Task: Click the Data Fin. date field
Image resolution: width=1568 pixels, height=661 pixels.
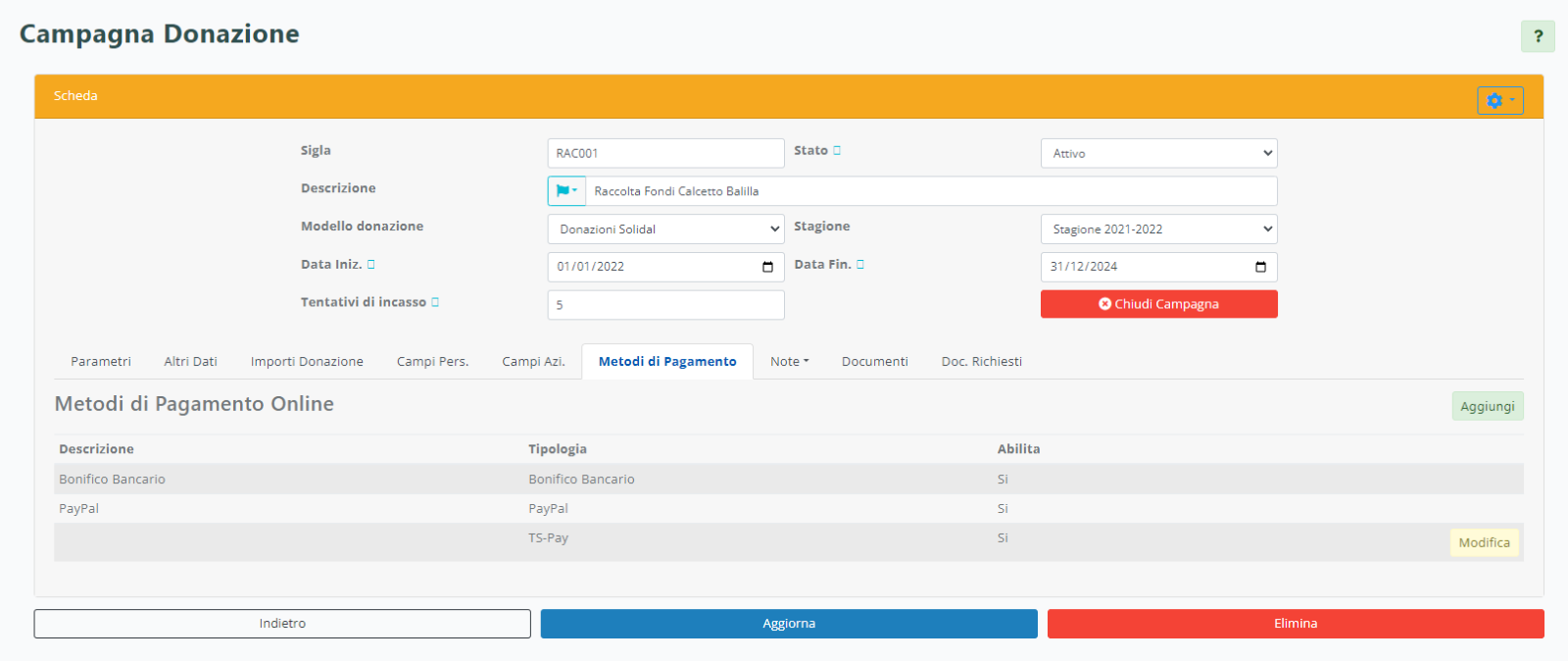Action: point(1159,267)
